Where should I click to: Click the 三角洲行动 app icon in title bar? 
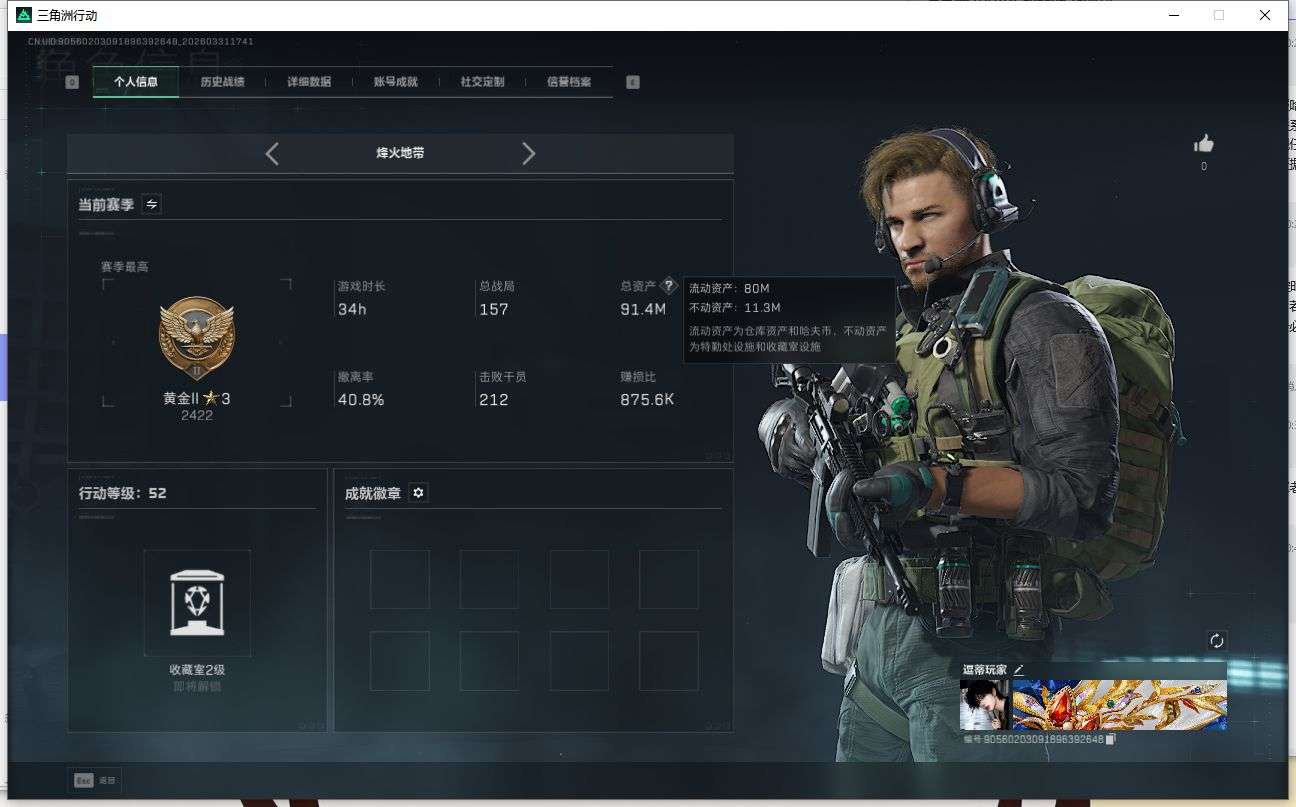[24, 15]
